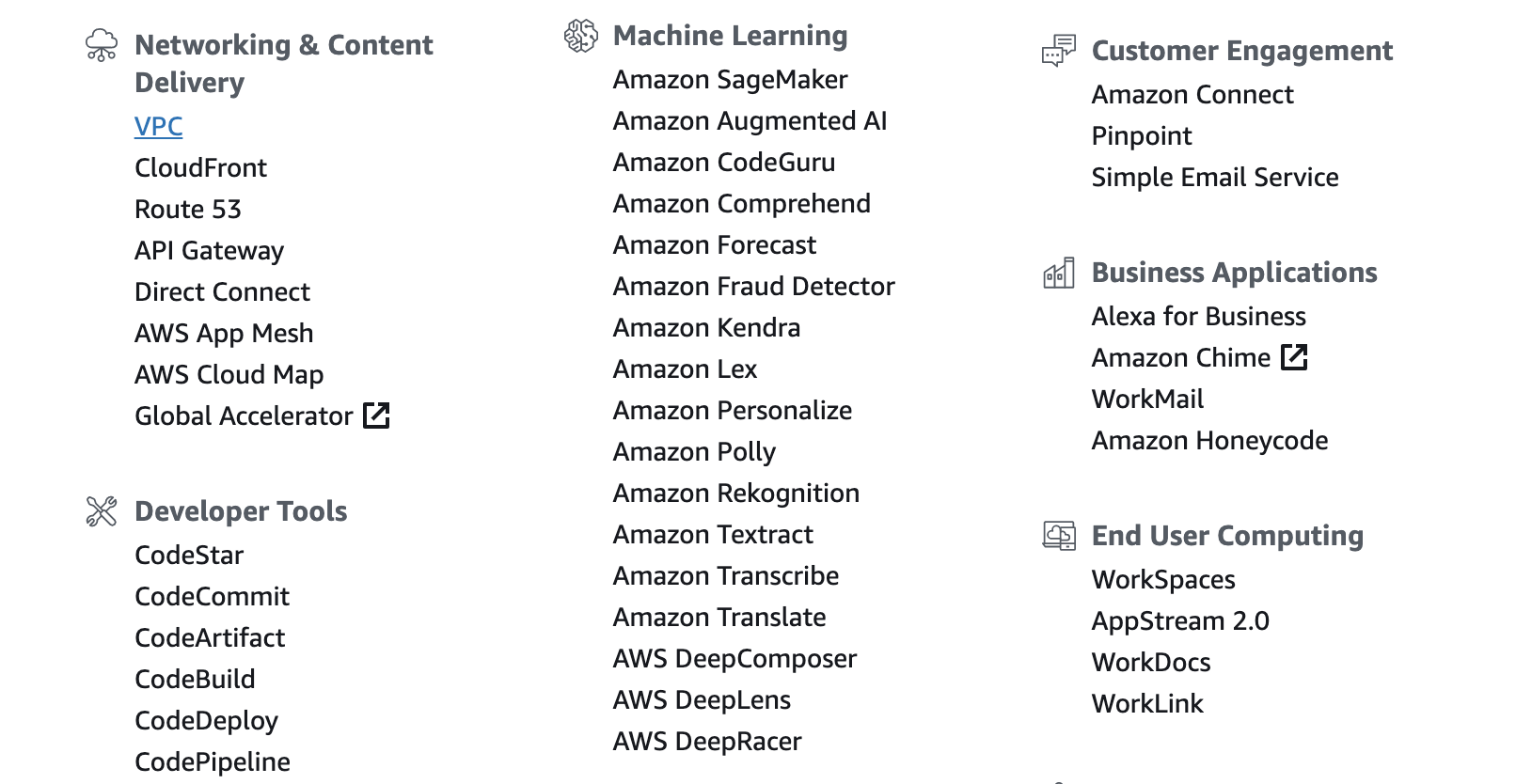Click external link icon beside Amazon Chime
Screen dimensions: 1516x784
(x=1294, y=357)
